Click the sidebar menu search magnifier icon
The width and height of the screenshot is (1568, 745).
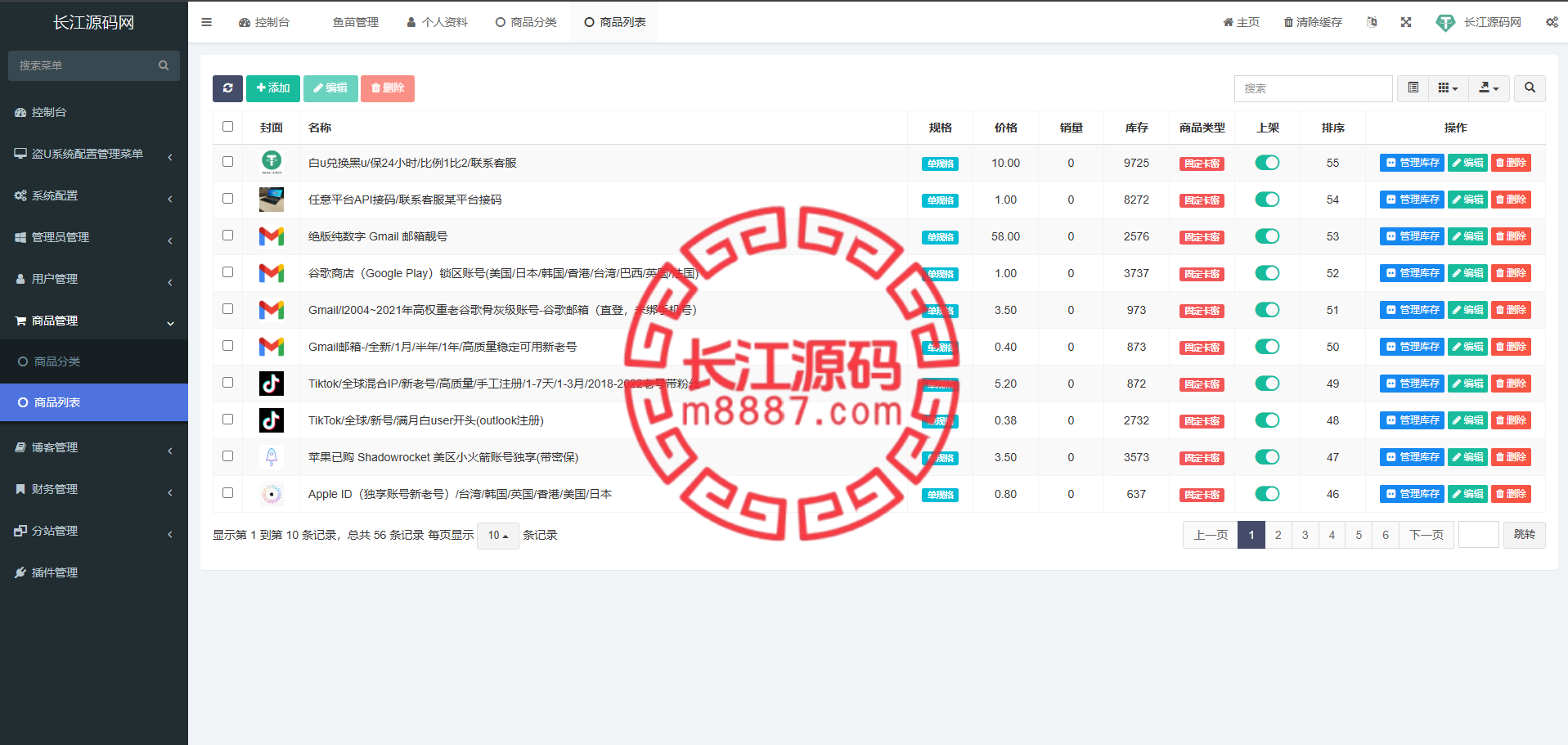[x=164, y=65]
